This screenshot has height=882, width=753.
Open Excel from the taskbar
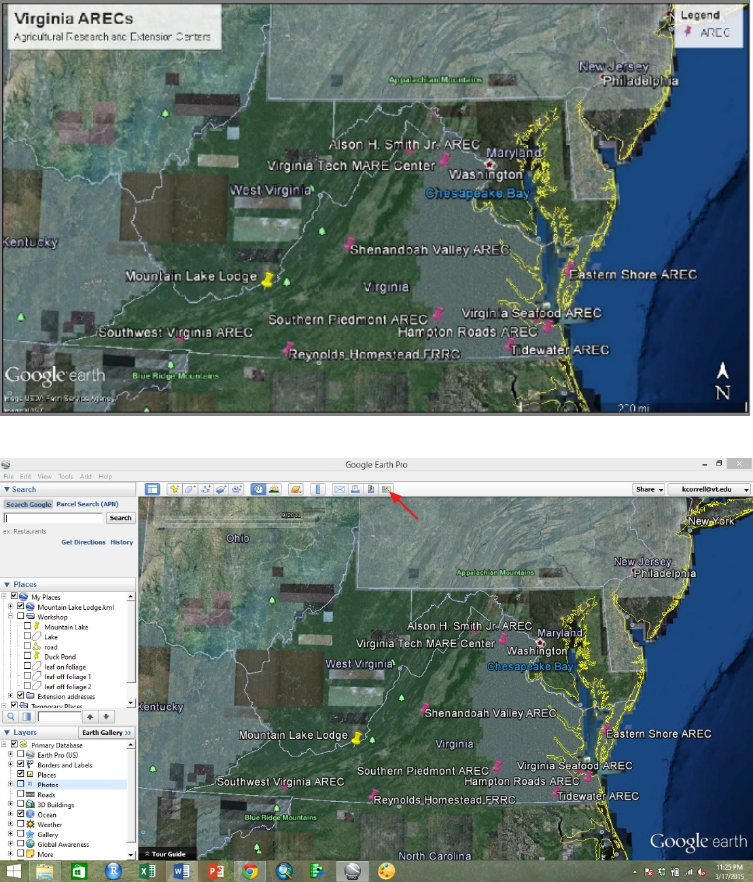click(x=147, y=871)
